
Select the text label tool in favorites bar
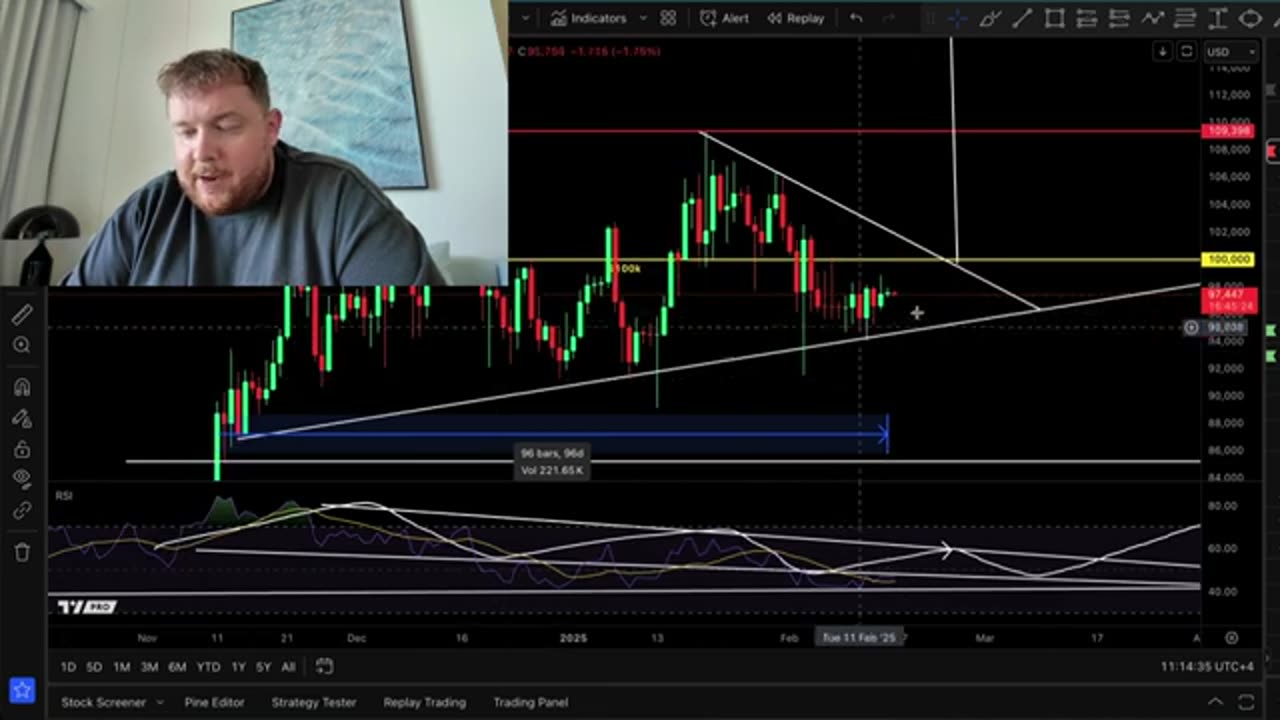1217,18
